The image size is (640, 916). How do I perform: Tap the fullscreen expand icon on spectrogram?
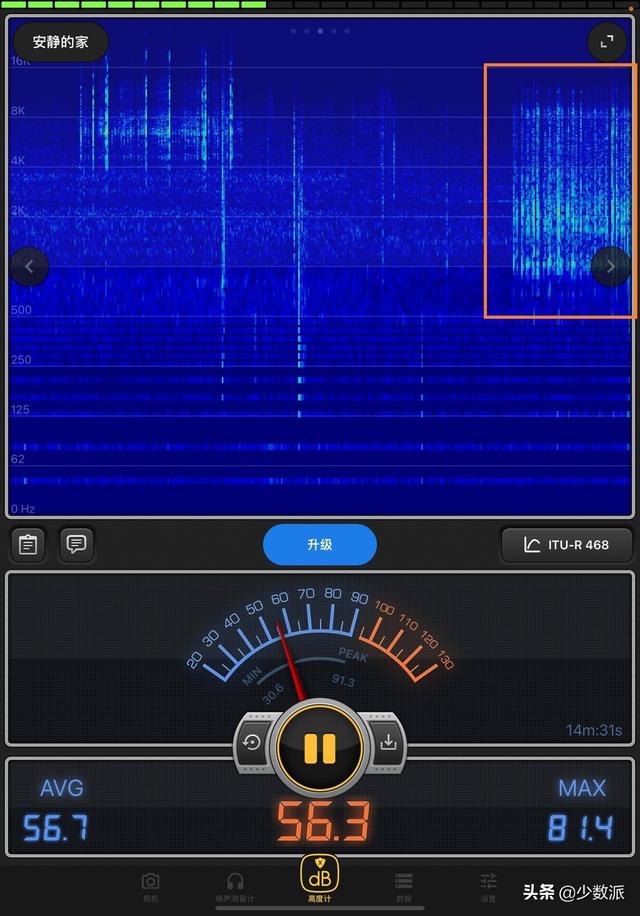[607, 41]
